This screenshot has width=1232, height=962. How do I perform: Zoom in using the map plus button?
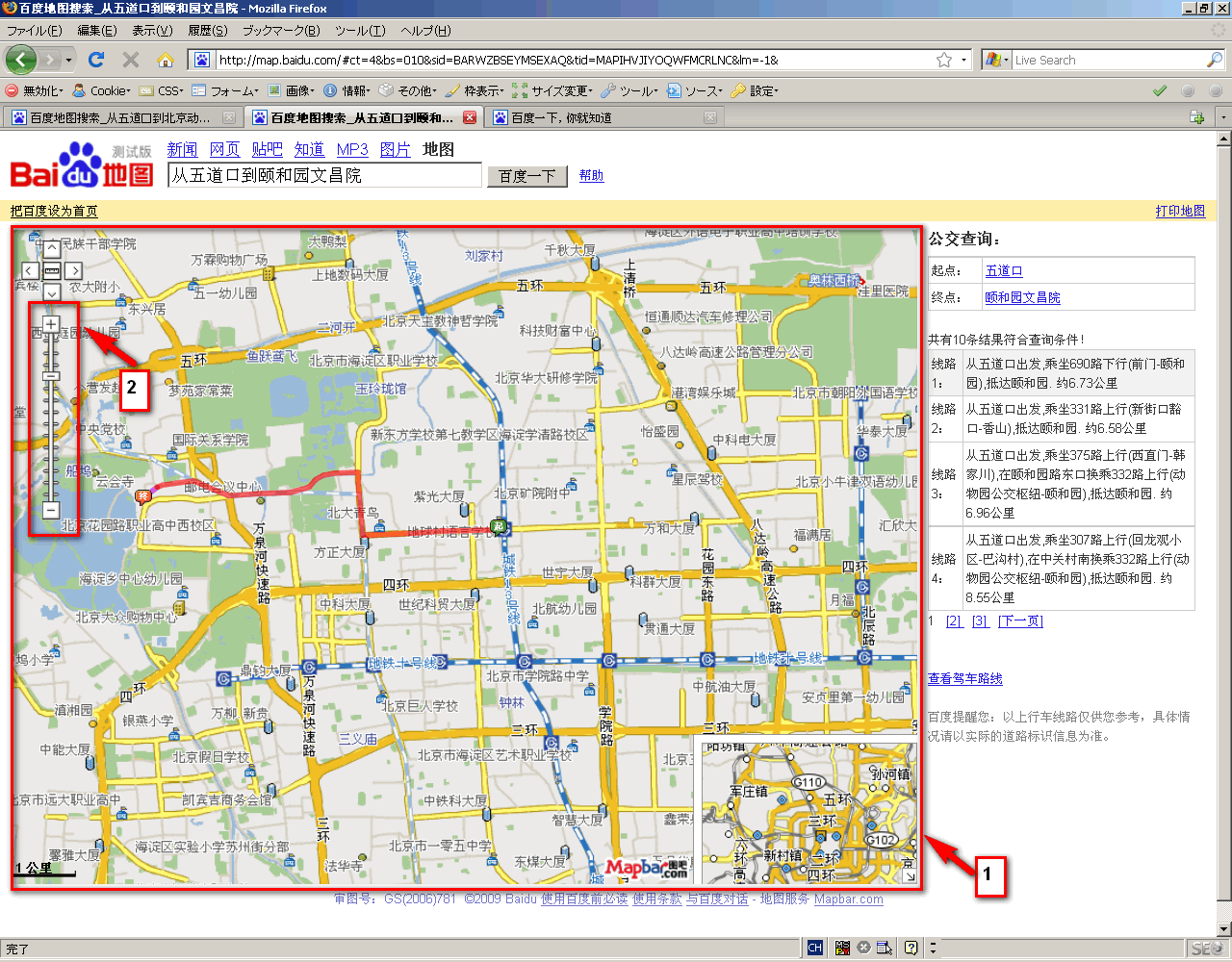pyautogui.click(x=51, y=324)
